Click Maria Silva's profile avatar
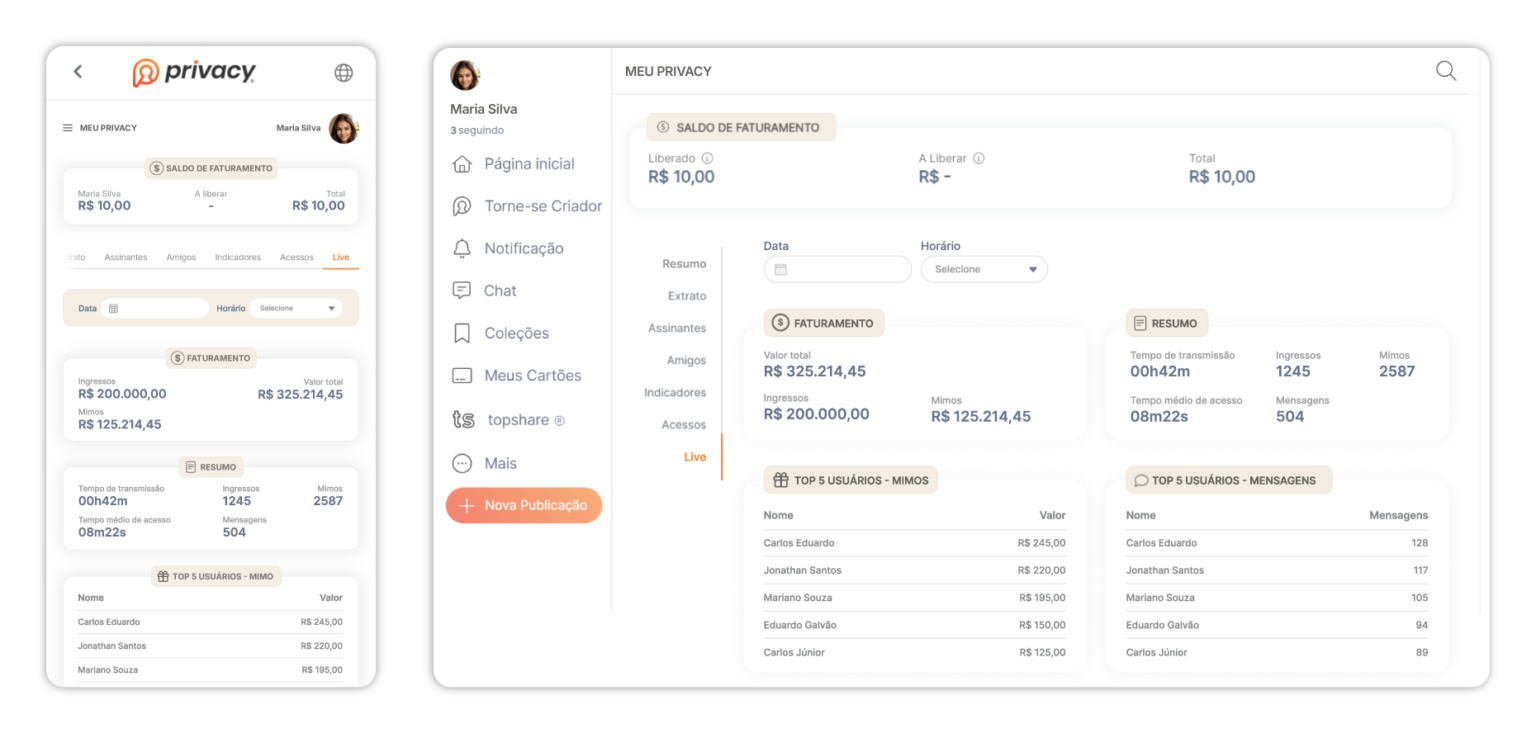This screenshot has width=1536, height=733. point(464,75)
